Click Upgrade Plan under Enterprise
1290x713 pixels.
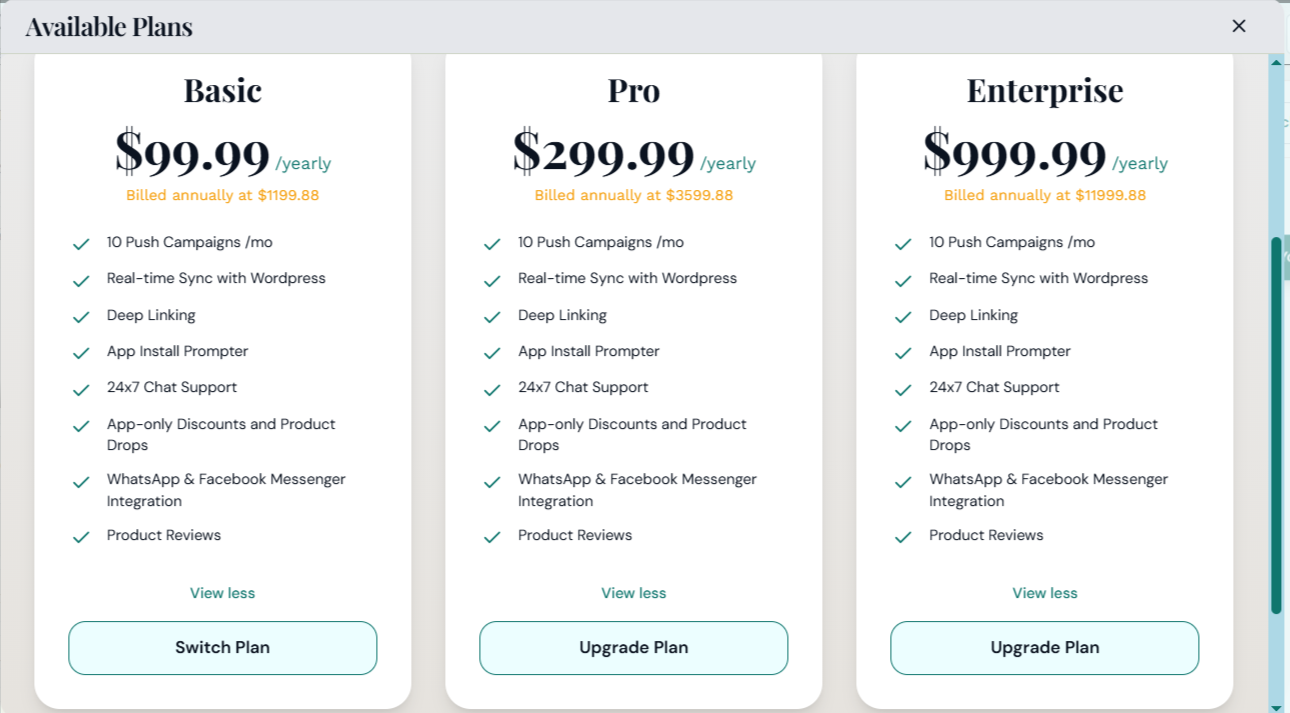(1044, 648)
